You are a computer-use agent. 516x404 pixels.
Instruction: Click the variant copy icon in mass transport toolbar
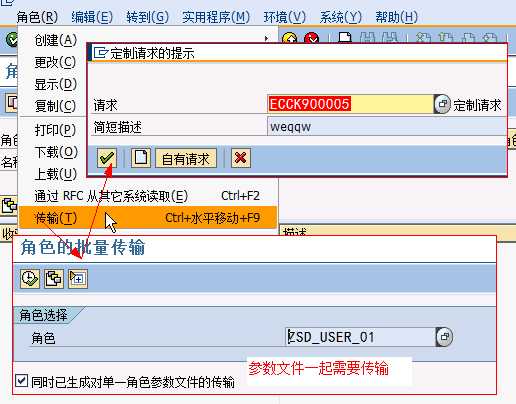[54, 279]
